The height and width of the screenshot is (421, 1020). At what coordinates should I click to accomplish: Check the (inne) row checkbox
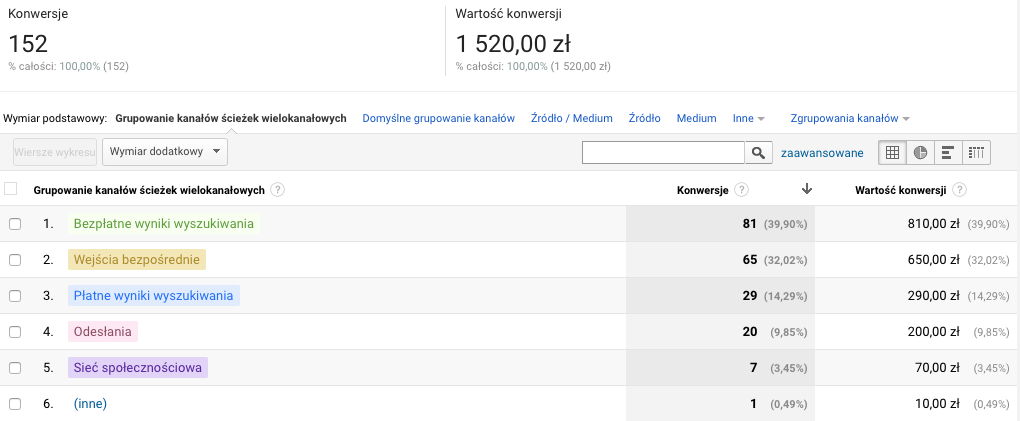[15, 403]
